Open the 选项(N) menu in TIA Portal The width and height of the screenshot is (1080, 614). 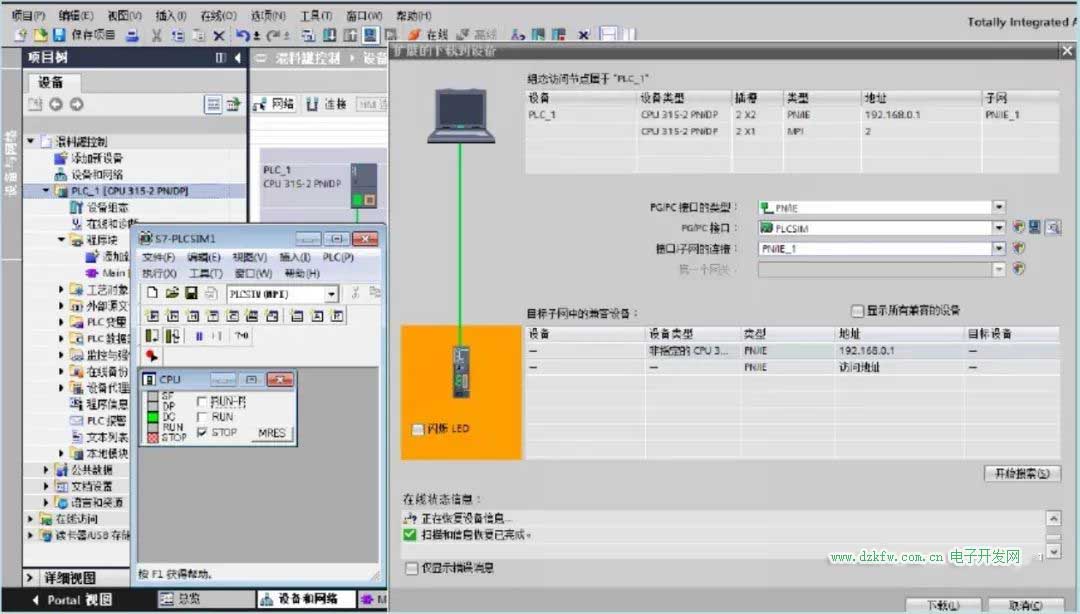[268, 15]
